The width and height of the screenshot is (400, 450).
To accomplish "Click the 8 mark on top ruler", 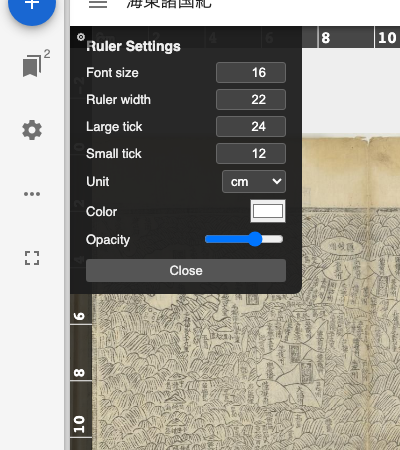I will point(326,38).
